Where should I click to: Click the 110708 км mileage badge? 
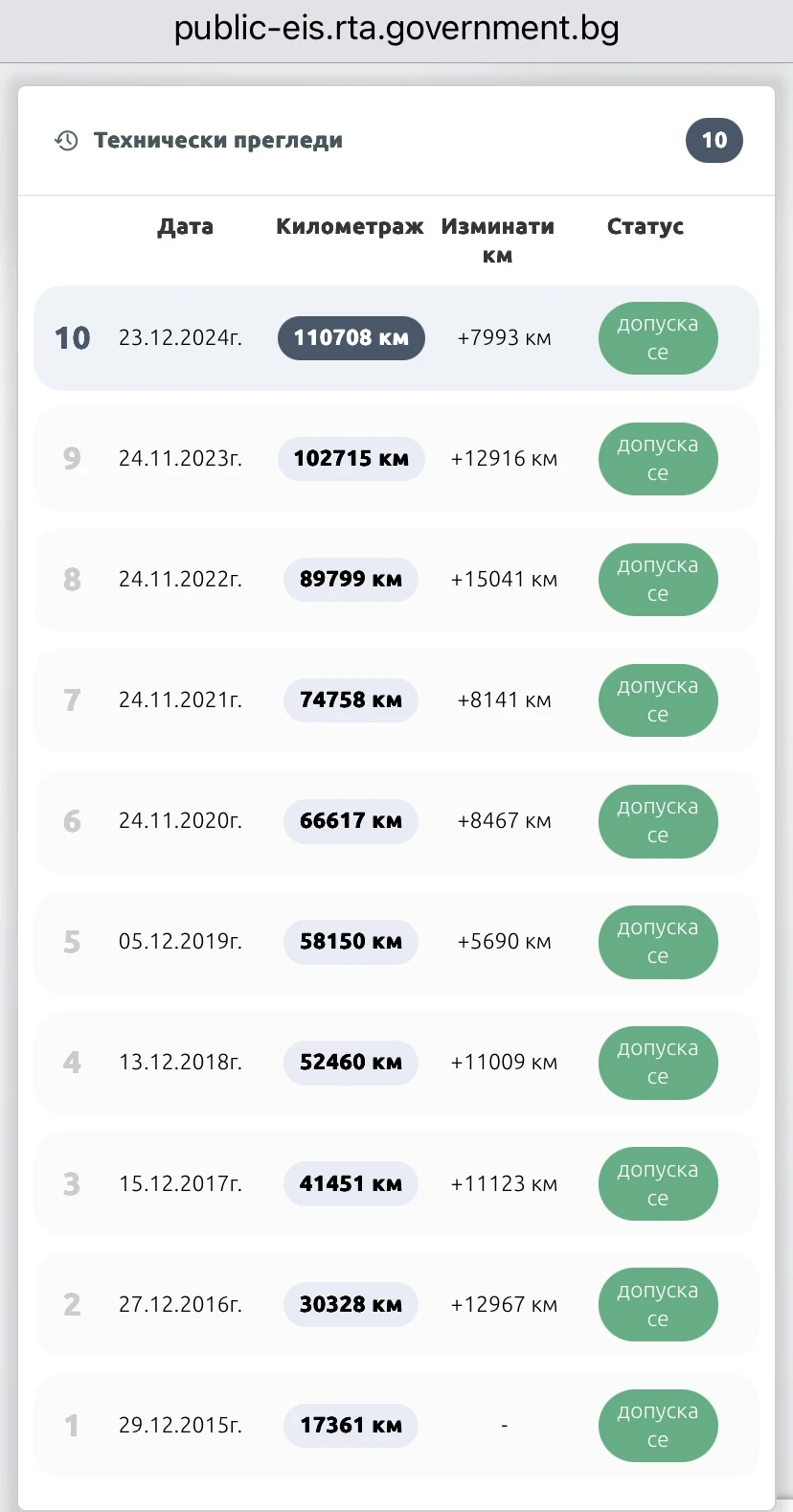(351, 338)
